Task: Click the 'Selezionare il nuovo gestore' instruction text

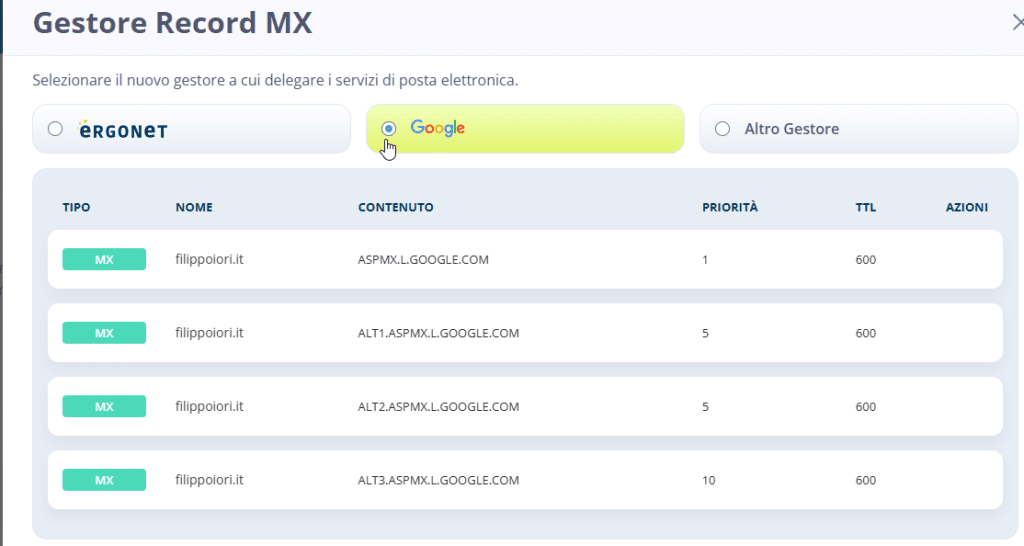Action: (275, 80)
